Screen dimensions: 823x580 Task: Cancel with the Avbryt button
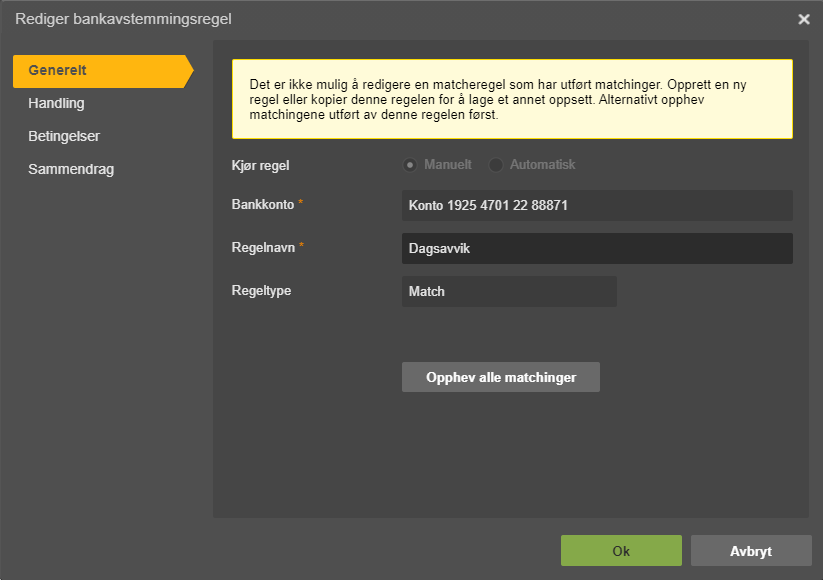[x=751, y=551]
